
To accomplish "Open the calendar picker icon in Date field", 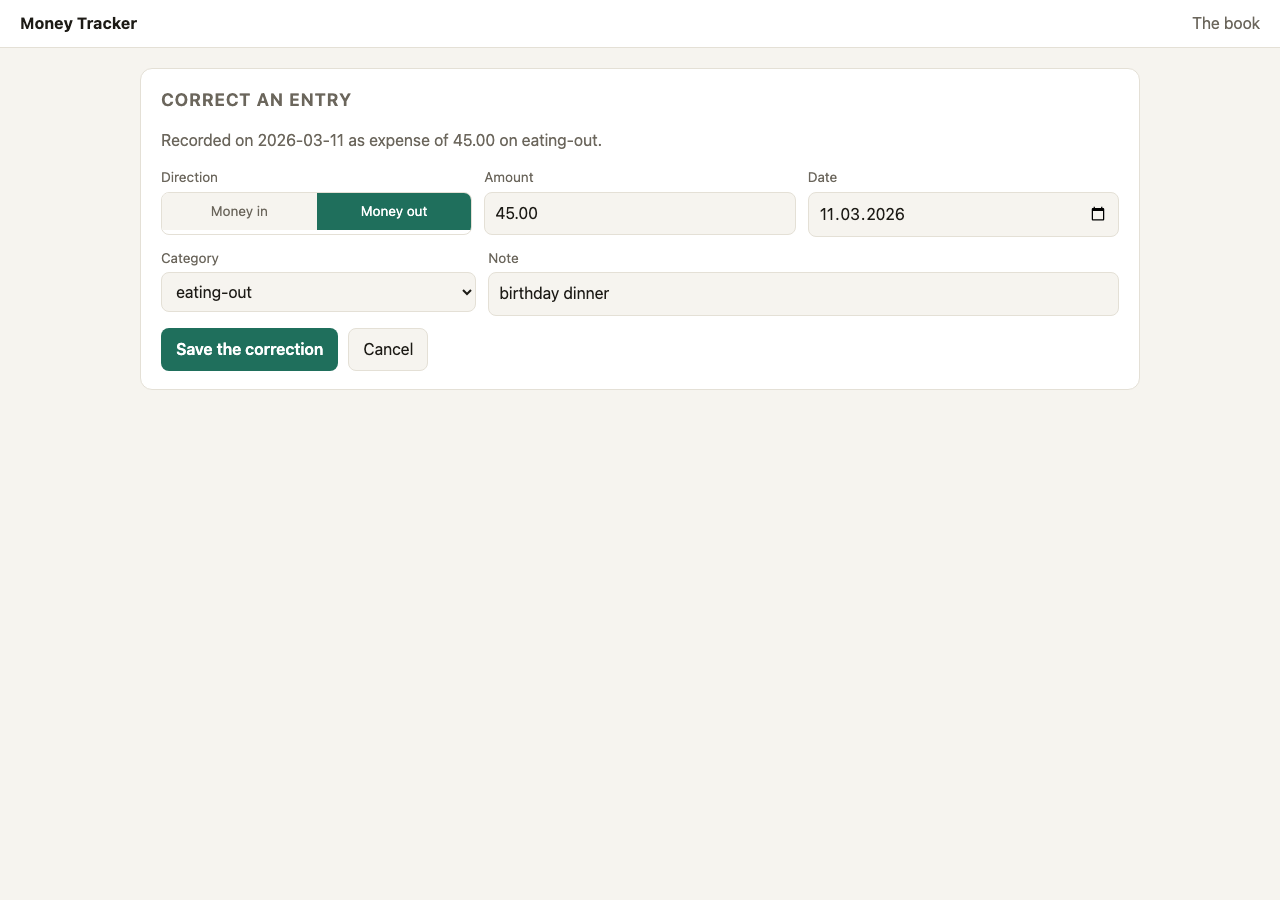I will pyautogui.click(x=1098, y=214).
